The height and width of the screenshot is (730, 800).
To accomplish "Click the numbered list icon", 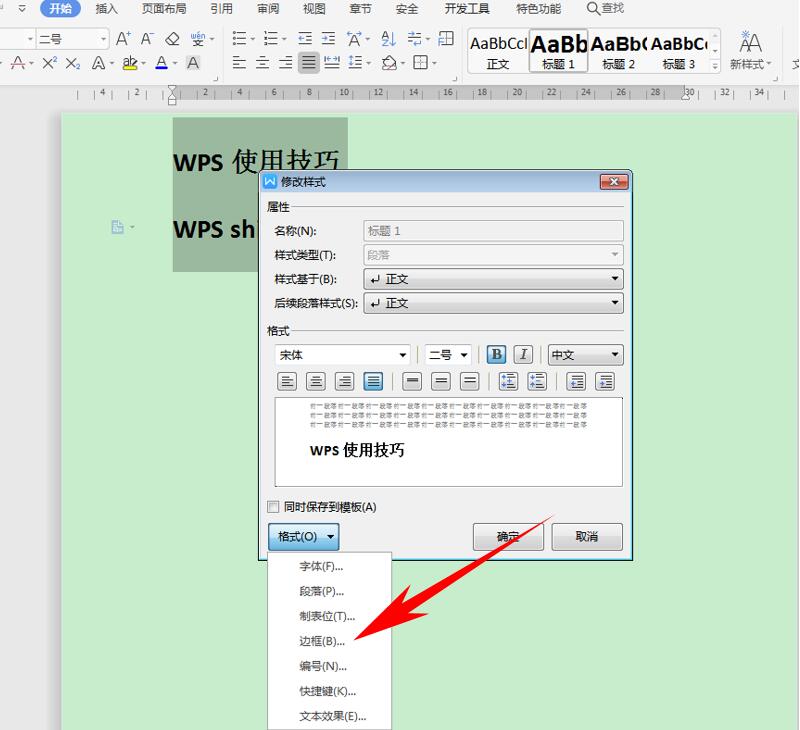I will 270,38.
